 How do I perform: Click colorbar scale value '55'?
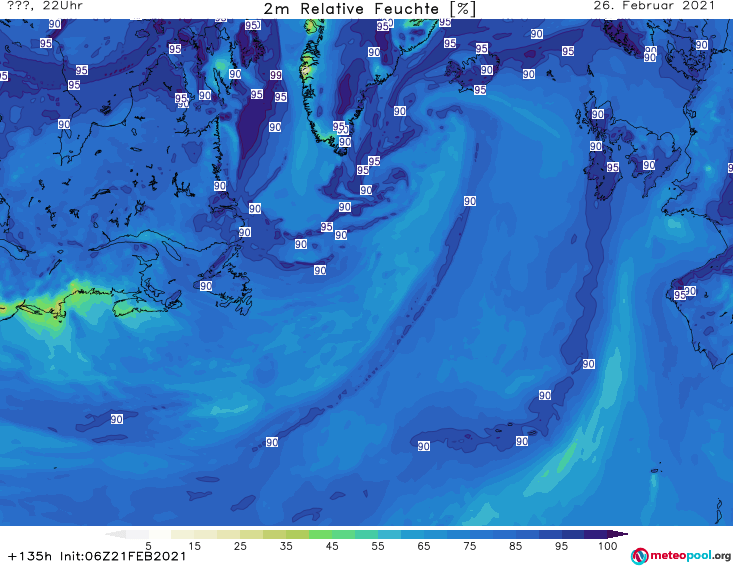click(378, 546)
